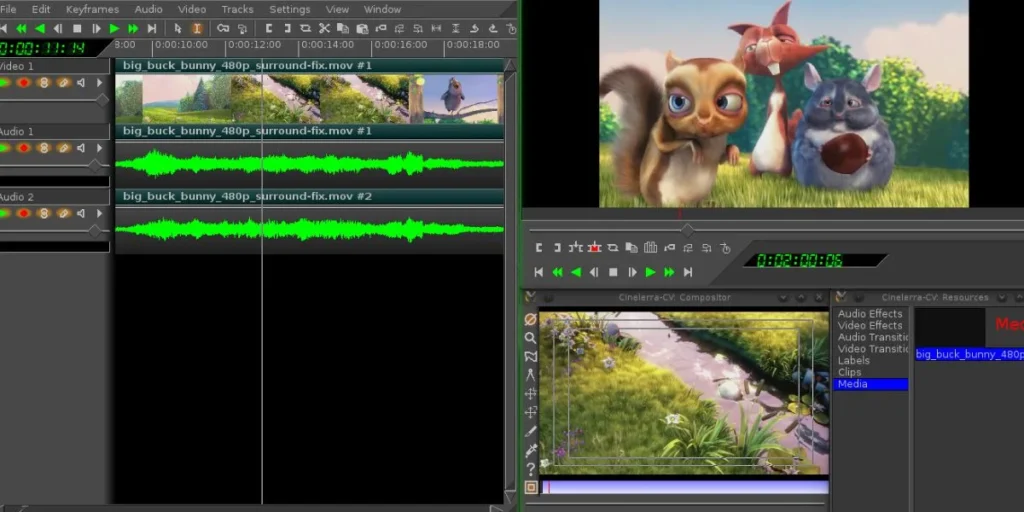Select the adjust projector tool in Compositor
Viewport: 1024px width, 512px height.
coord(530,412)
